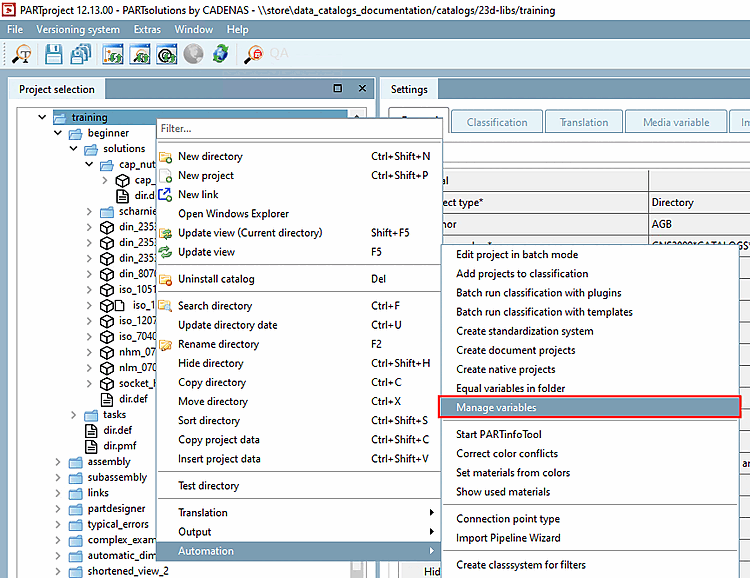
Task: Open the File menu
Action: [x=15, y=29]
